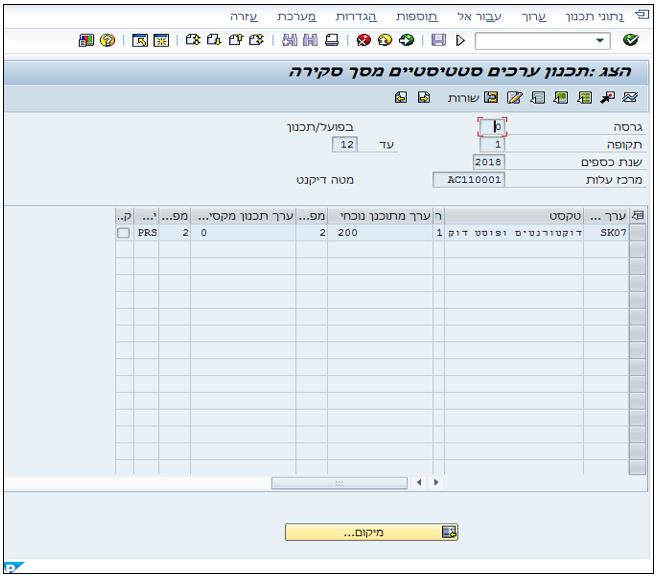Screen dimensions: 658x578
Task: Open the נתוני תכנון menu
Action: tap(595, 16)
